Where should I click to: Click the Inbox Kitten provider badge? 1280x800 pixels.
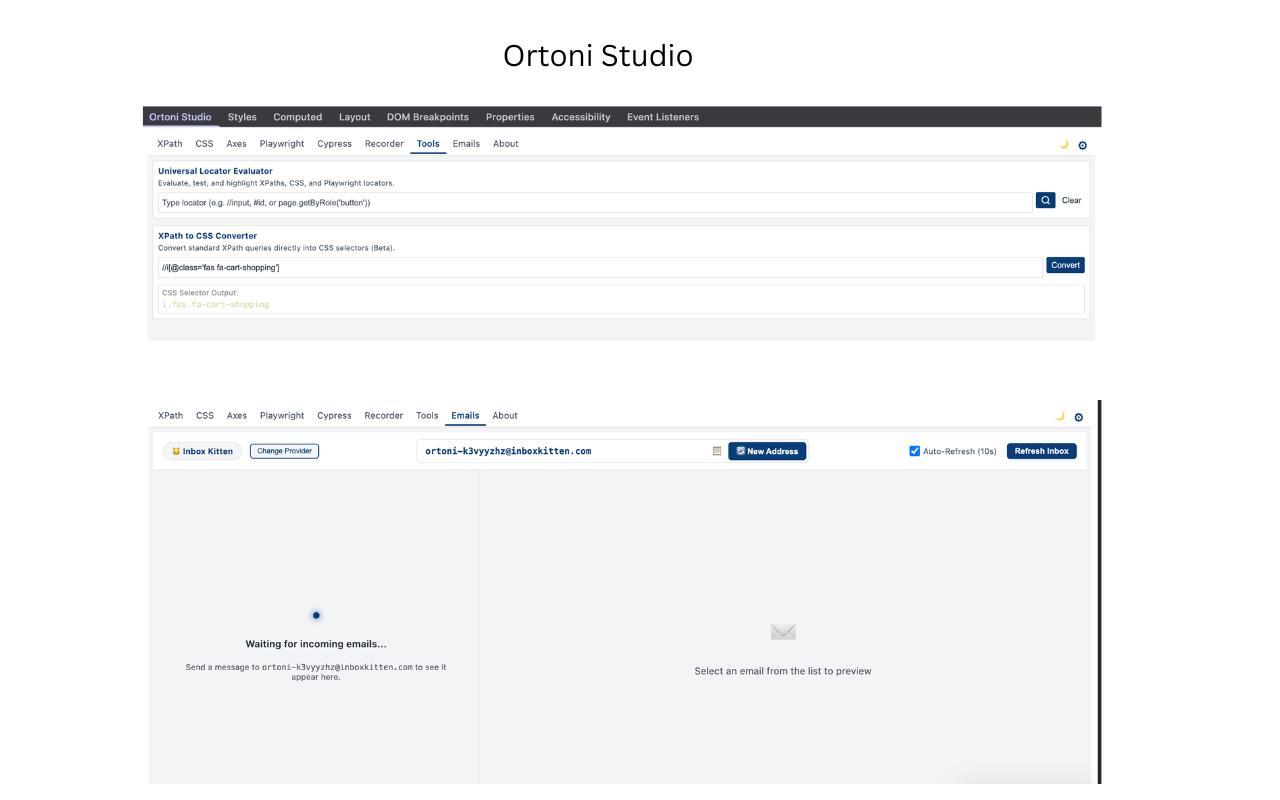203,451
